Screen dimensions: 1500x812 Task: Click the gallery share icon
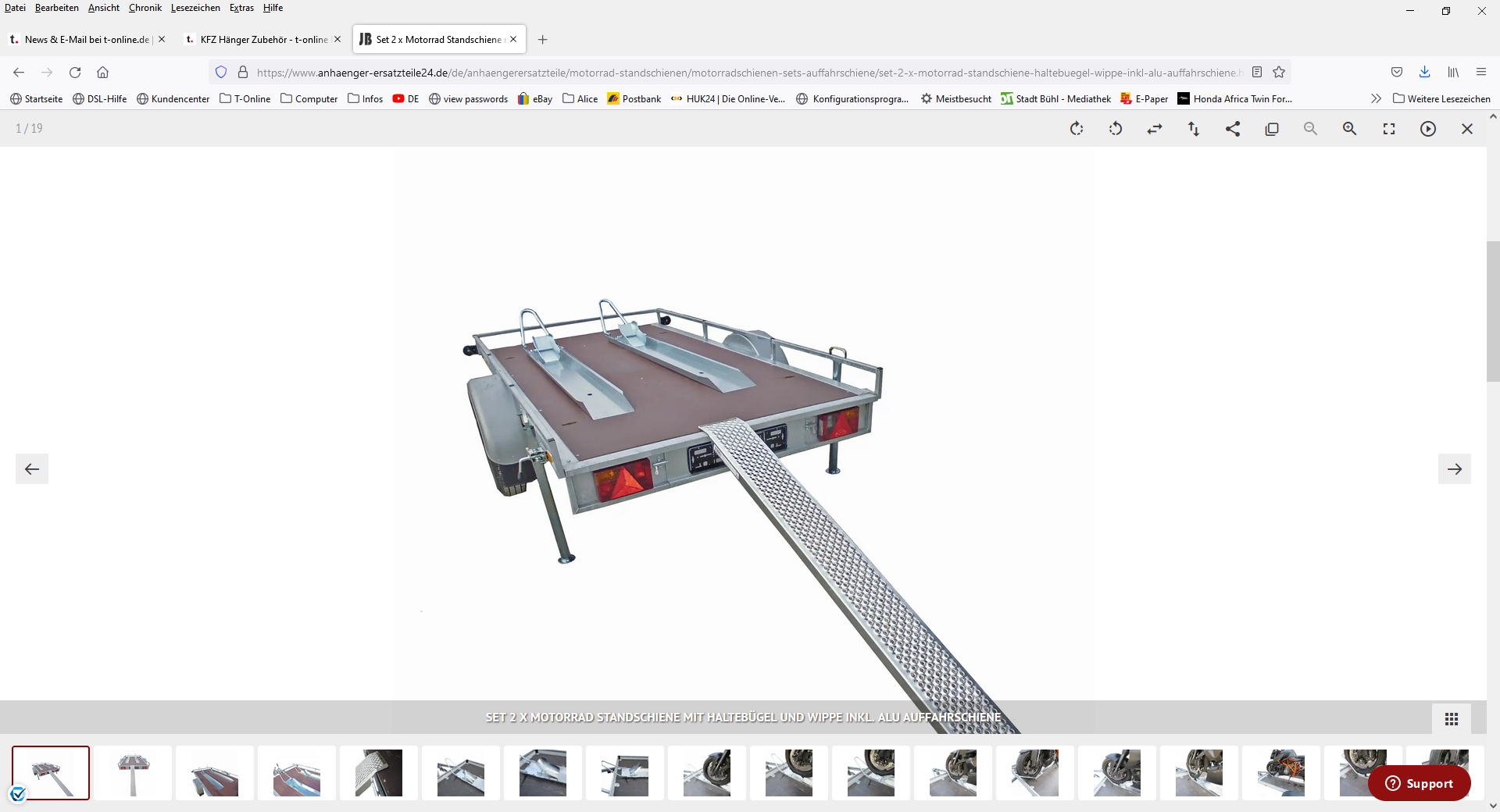[1233, 129]
